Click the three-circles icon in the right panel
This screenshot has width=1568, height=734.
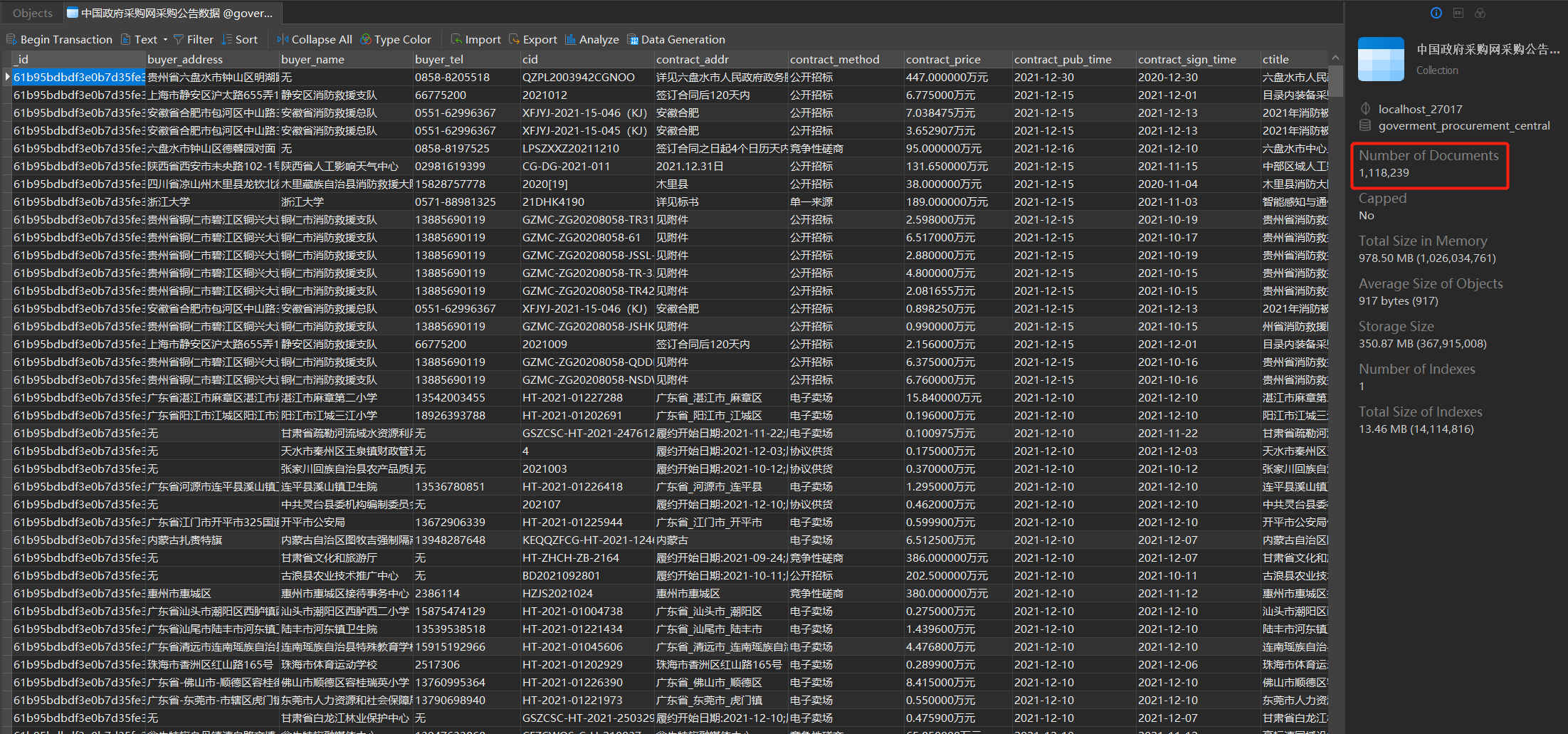click(x=1480, y=13)
